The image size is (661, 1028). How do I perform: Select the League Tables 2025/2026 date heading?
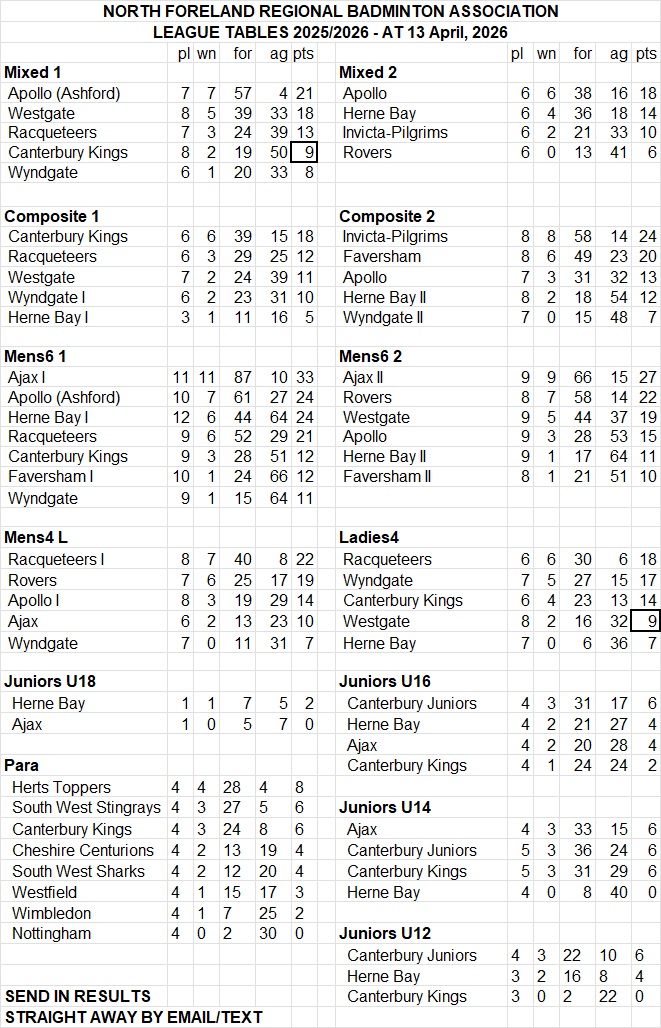click(330, 32)
